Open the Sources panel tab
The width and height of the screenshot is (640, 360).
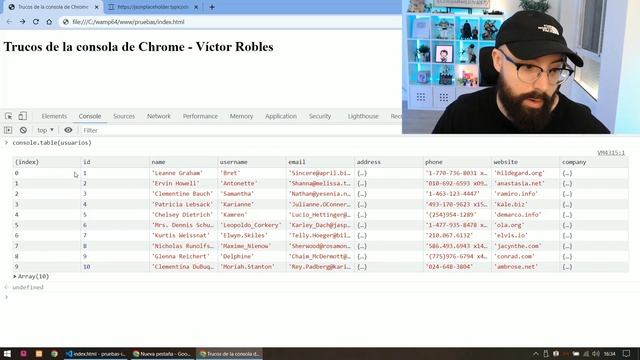(x=124, y=116)
